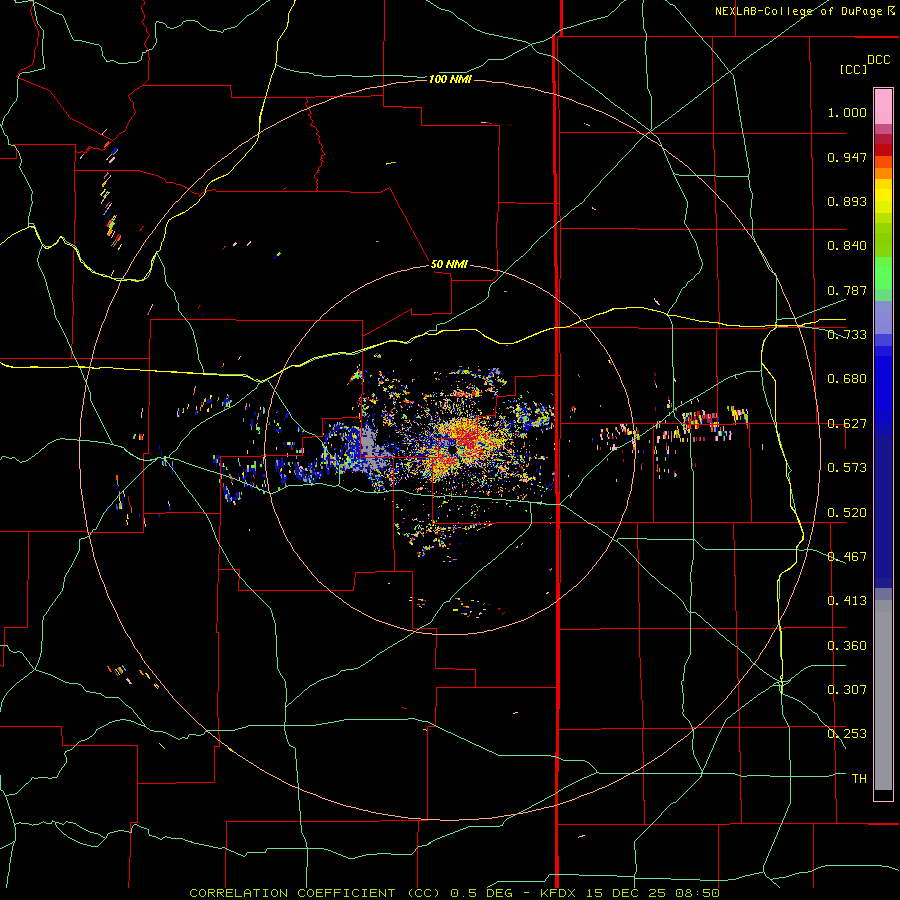
Task: Click the DCC label above color scale
Action: click(878, 60)
